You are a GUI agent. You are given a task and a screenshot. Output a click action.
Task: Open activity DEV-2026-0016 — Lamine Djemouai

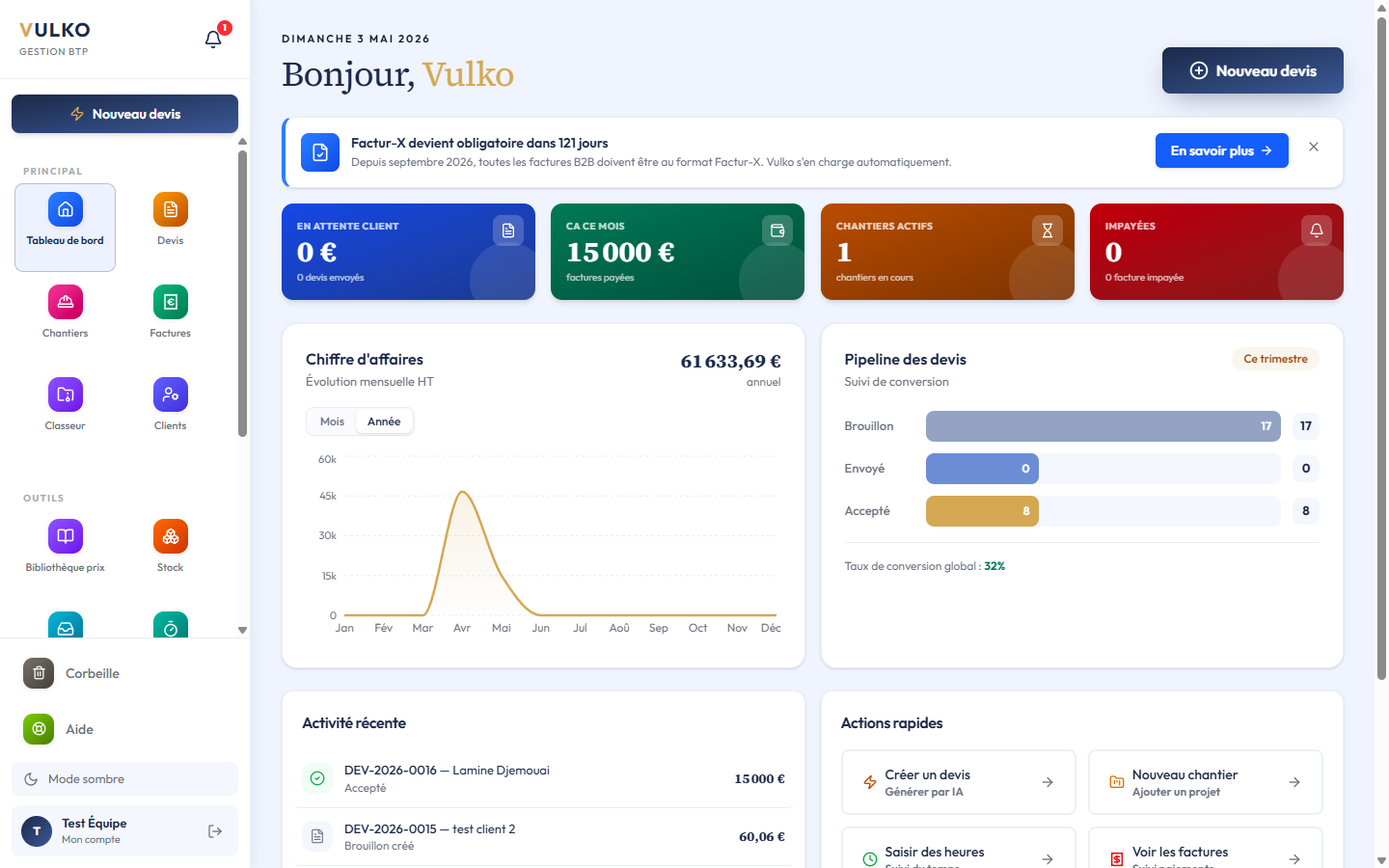543,778
